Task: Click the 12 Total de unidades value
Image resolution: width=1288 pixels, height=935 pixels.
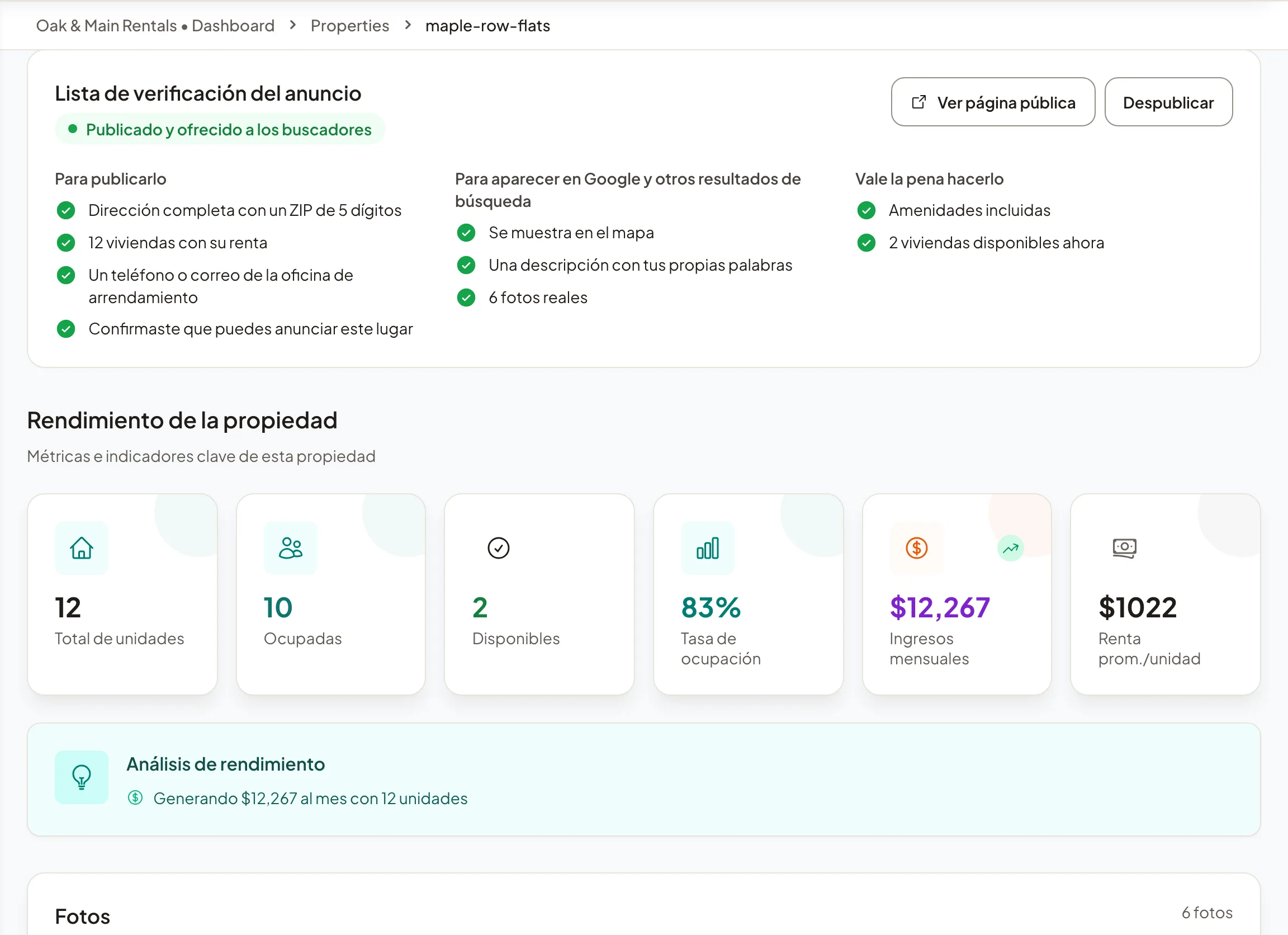Action: tap(68, 607)
